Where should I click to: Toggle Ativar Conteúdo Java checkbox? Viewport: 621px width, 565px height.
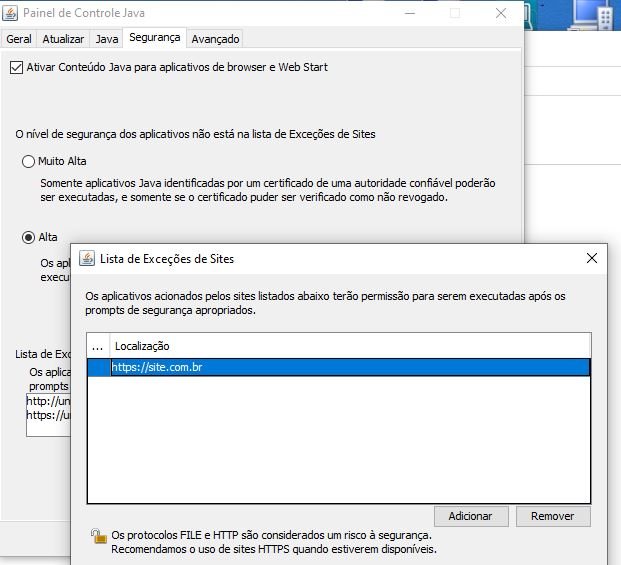16,67
